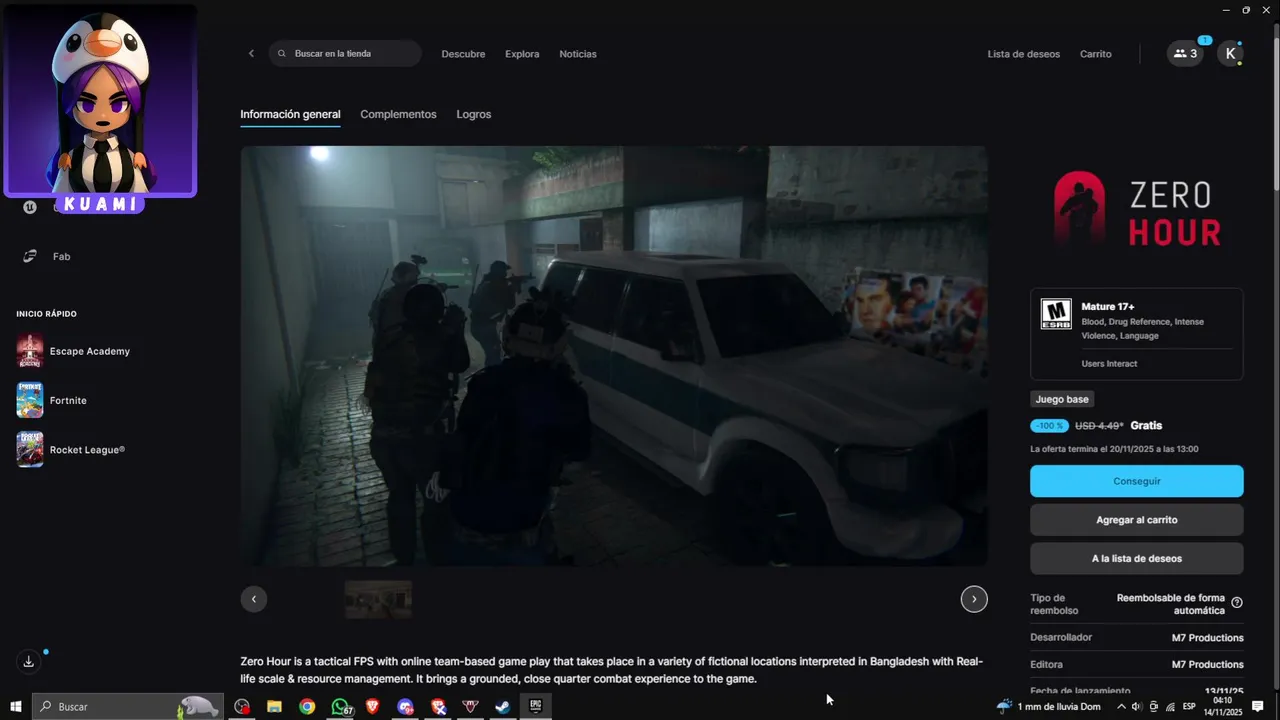Image resolution: width=1280 pixels, height=720 pixels.
Task: Click the Zero Hour game logo
Action: [x=1137, y=209]
